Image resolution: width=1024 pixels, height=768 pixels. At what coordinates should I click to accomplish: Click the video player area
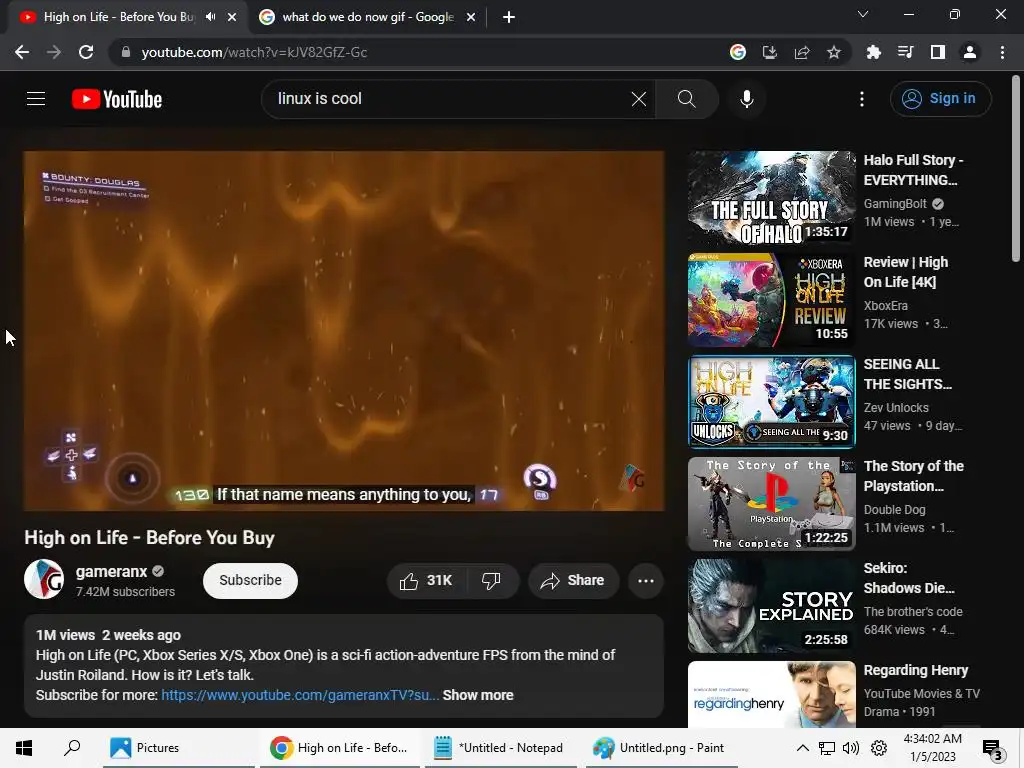point(344,330)
